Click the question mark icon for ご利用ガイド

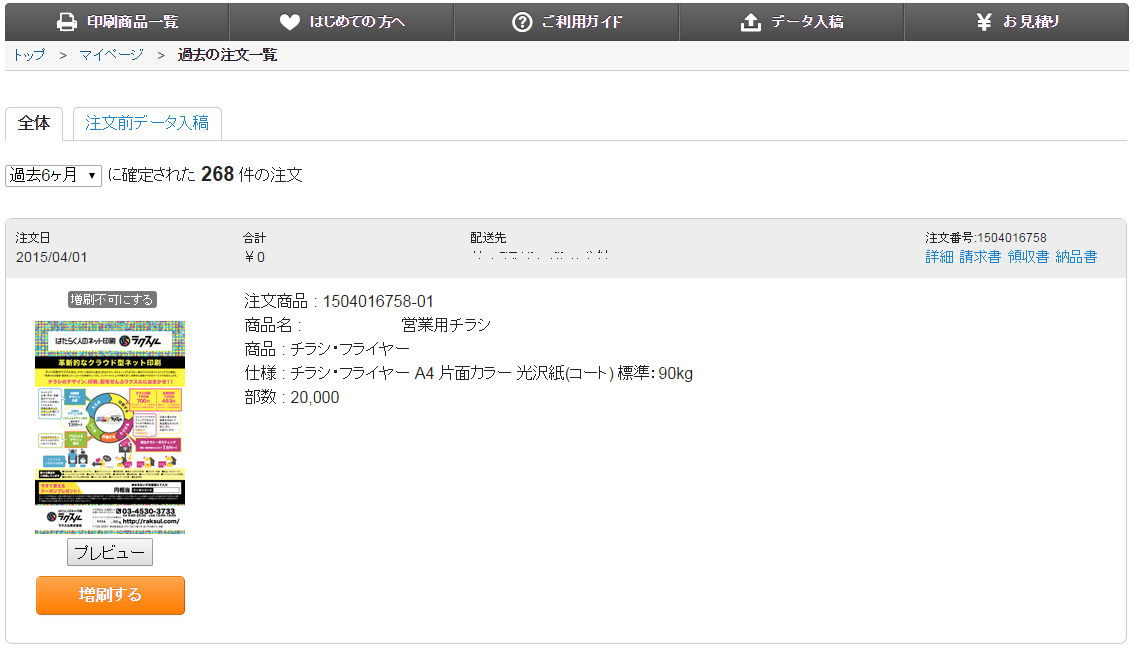[x=522, y=22]
